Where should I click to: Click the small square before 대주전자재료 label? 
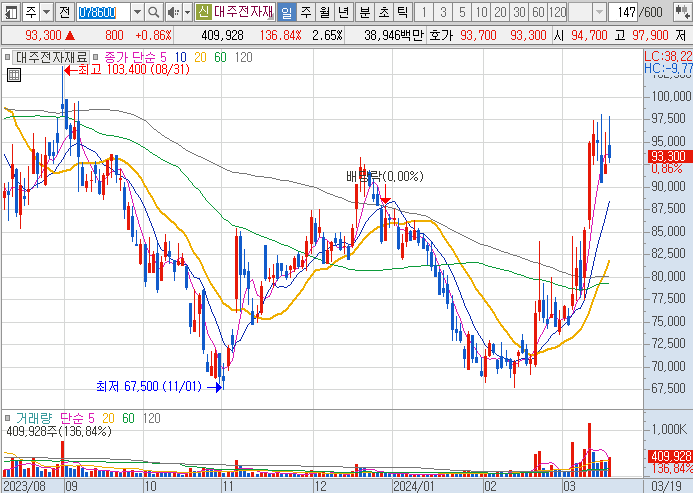point(8,57)
